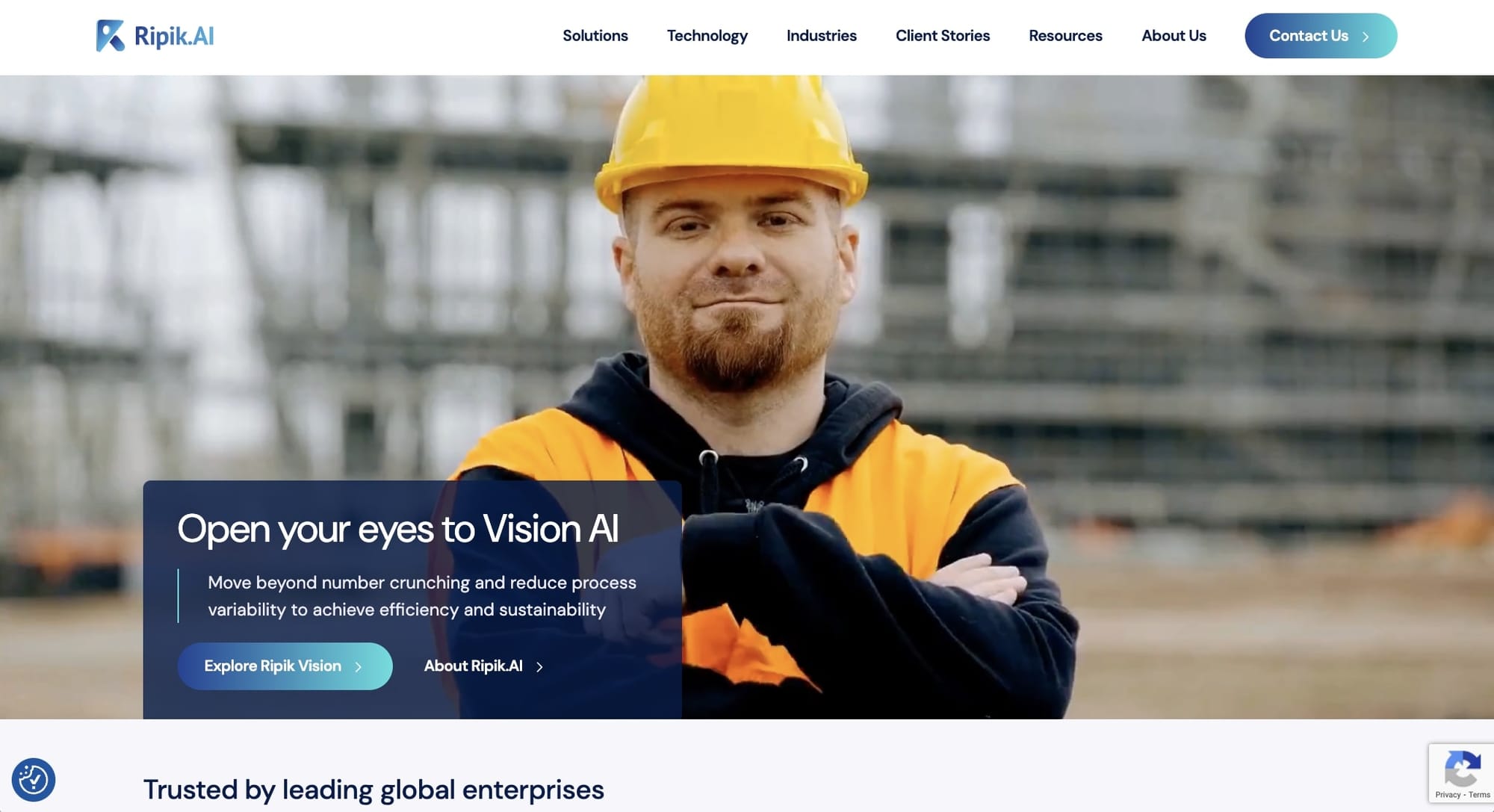Click the Contact Us button
The width and height of the screenshot is (1494, 812).
1321,36
